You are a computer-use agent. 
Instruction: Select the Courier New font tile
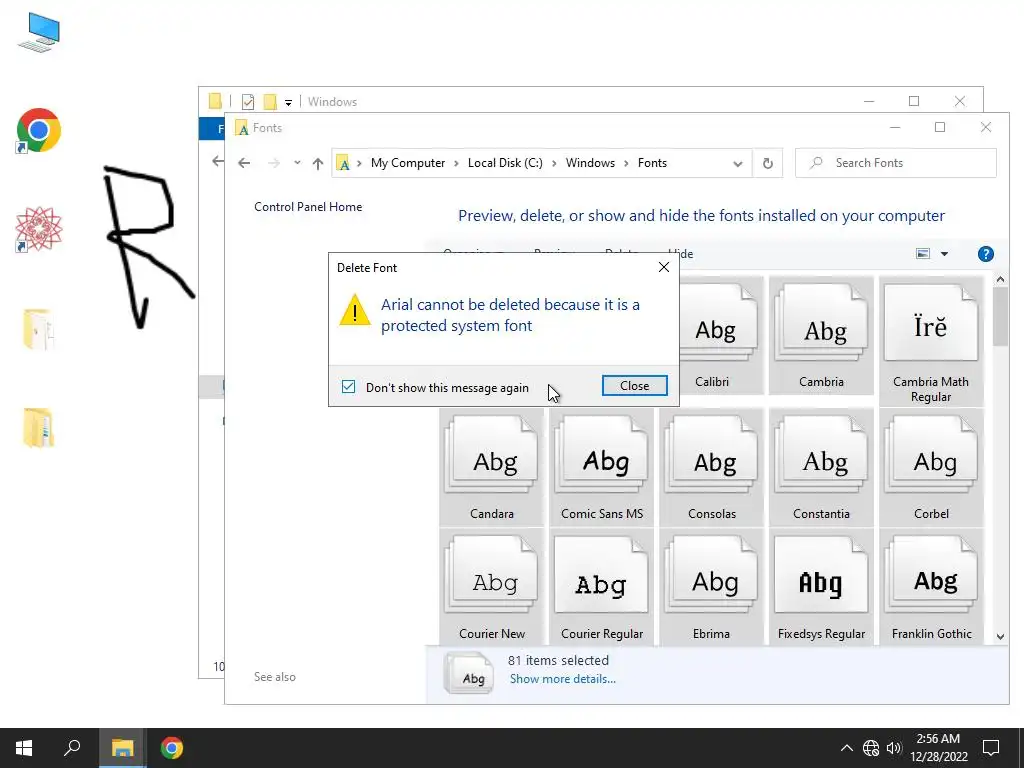click(x=492, y=588)
